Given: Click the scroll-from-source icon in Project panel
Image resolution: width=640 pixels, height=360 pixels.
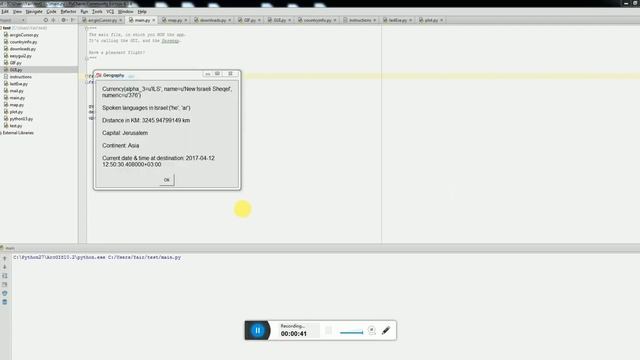Looking at the screenshot, I should tap(45, 20).
